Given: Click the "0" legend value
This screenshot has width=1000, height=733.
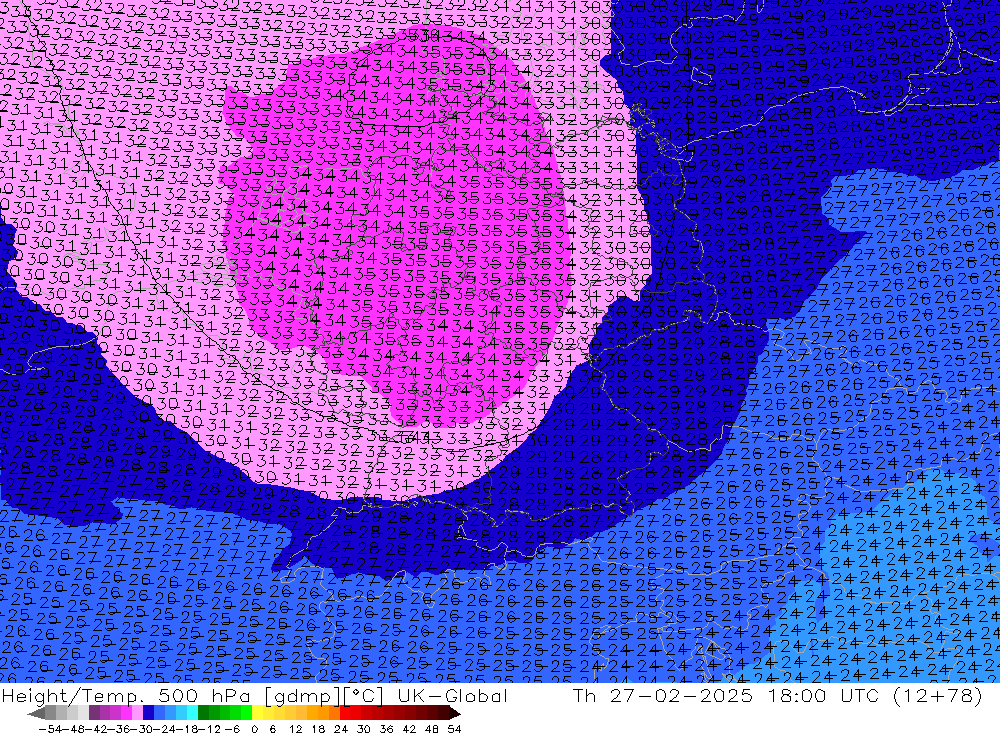Looking at the screenshot, I should [254, 729].
